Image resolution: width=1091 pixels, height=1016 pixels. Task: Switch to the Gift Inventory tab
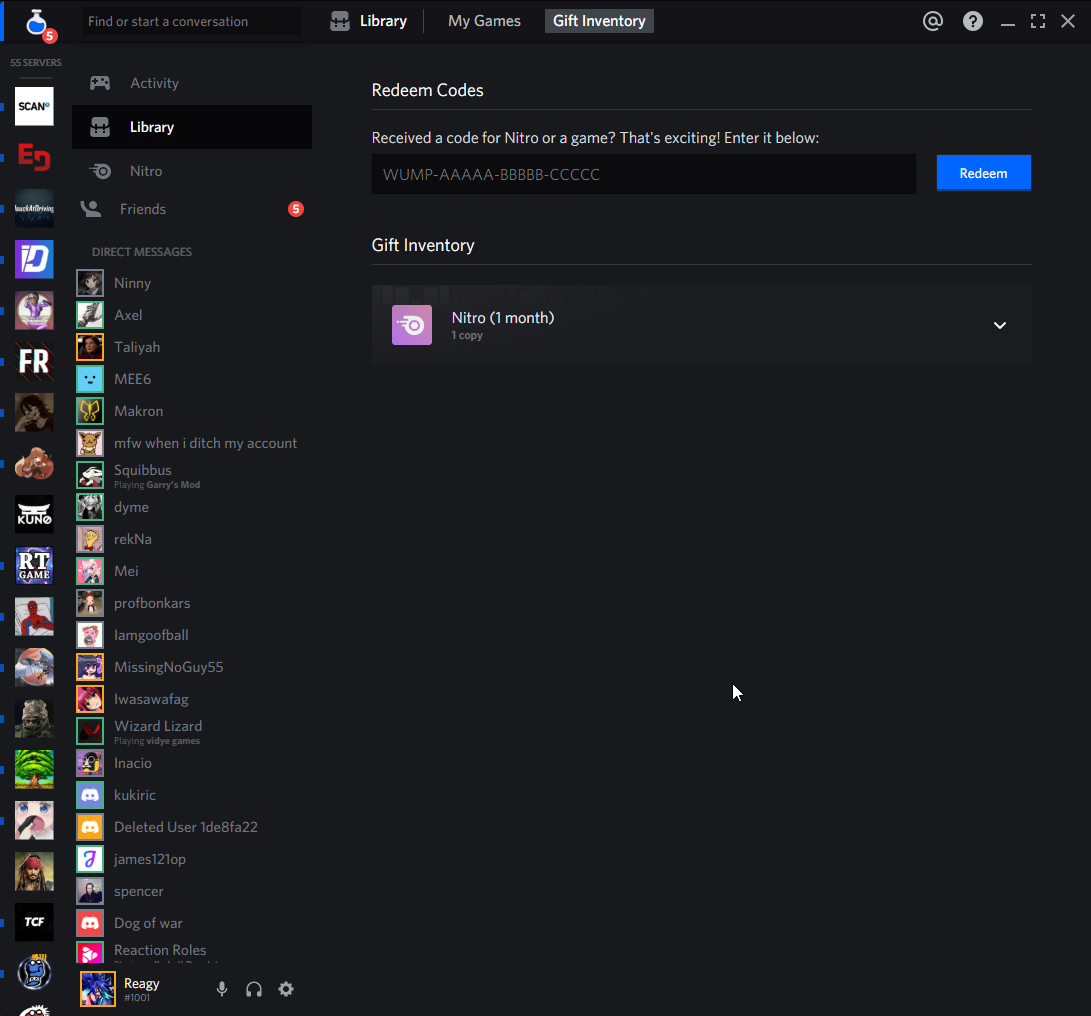[x=599, y=21]
